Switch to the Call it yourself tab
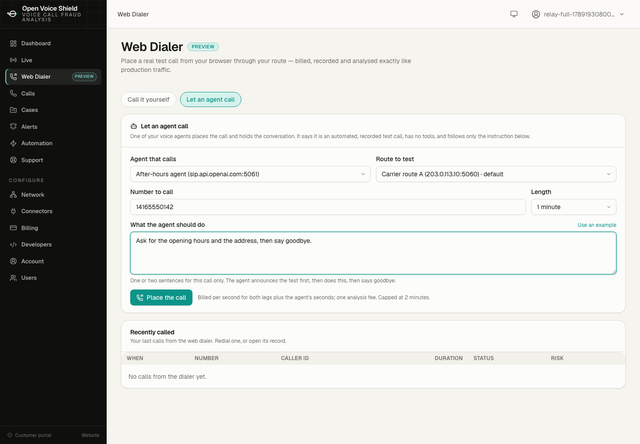Viewport: 640px width, 444px height. [x=148, y=100]
